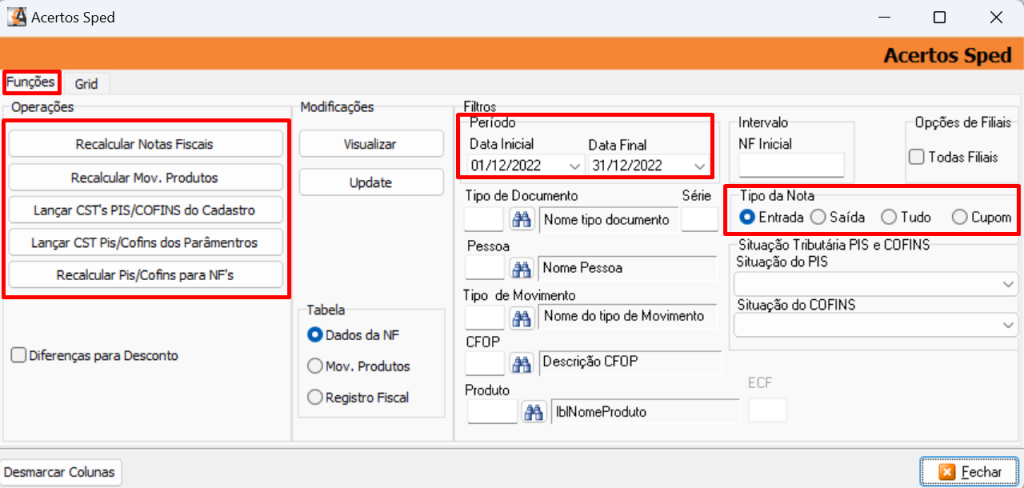
Task: Choose Mov. Produtos table option
Action: [315, 366]
